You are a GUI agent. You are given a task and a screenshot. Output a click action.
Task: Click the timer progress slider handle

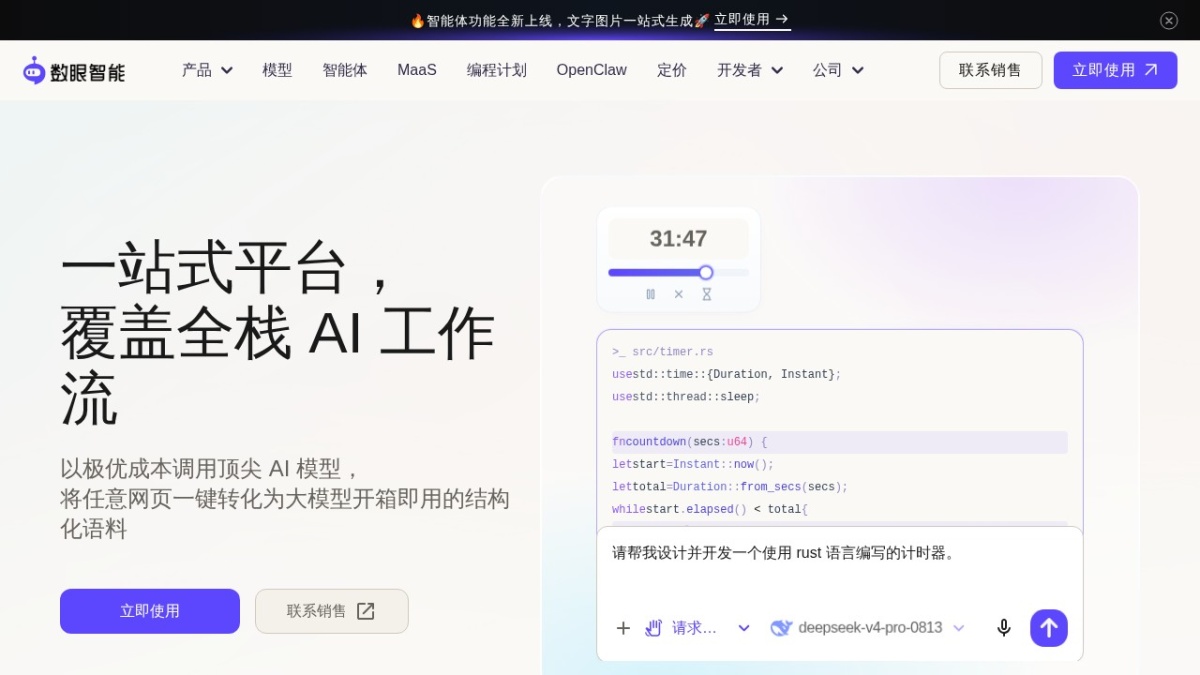click(x=706, y=272)
